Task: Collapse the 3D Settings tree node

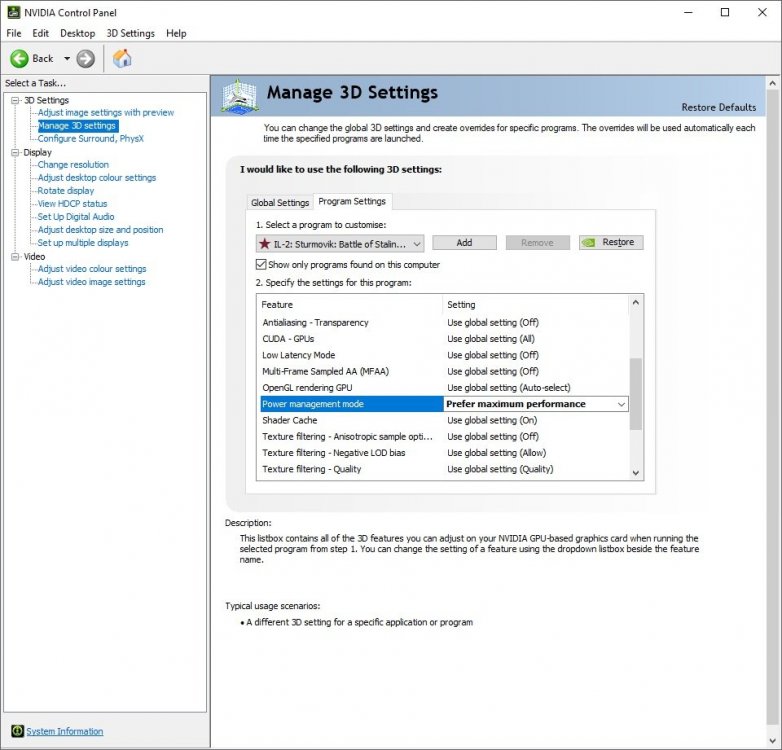Action: point(15,100)
